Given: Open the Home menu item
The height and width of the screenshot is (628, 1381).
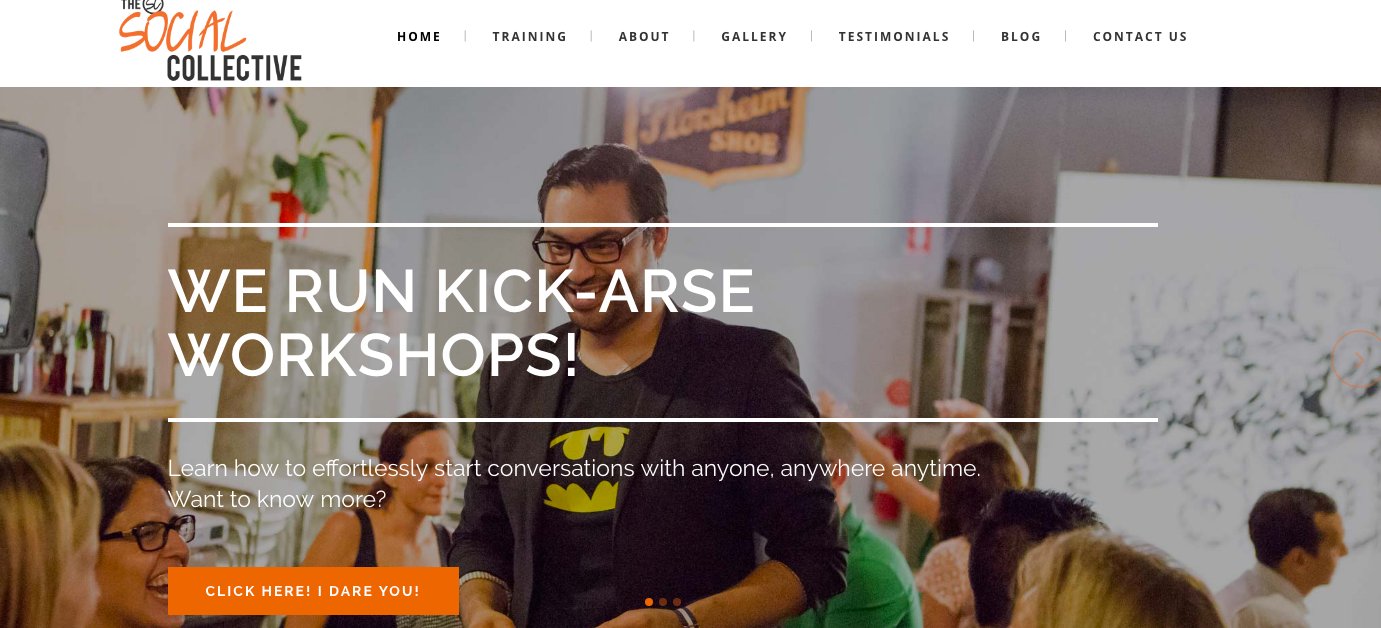Looking at the screenshot, I should tap(419, 37).
